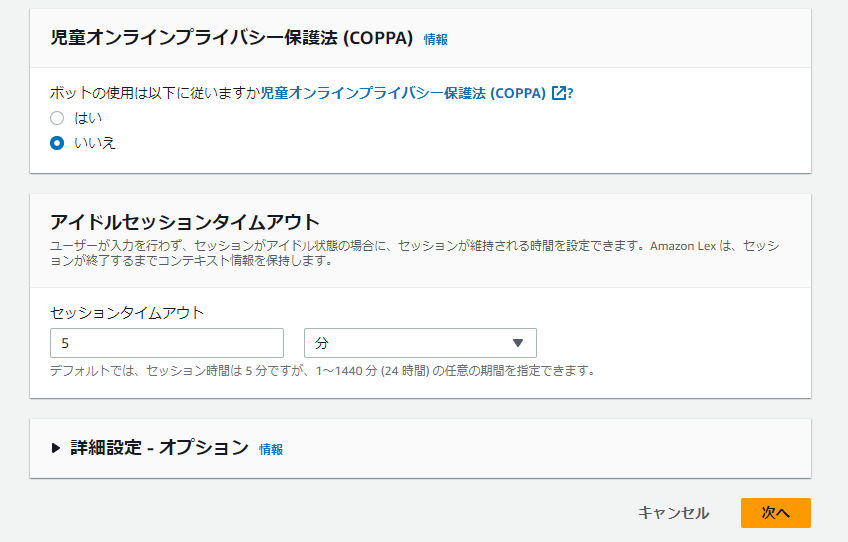Click the idle session description paragraph
Screen dimensions: 848x542
[415, 253]
